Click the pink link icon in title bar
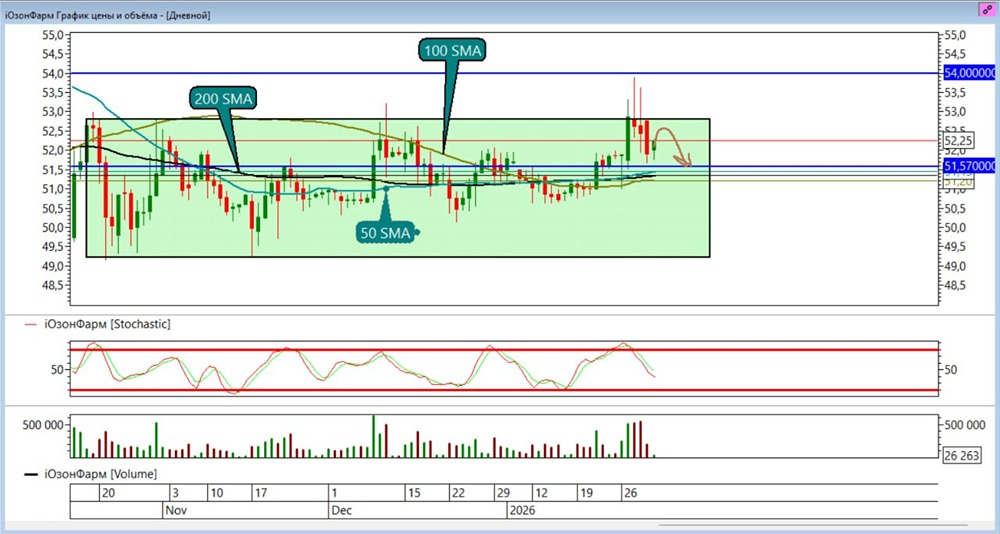Viewport: 1000px width, 534px height. 989,9
